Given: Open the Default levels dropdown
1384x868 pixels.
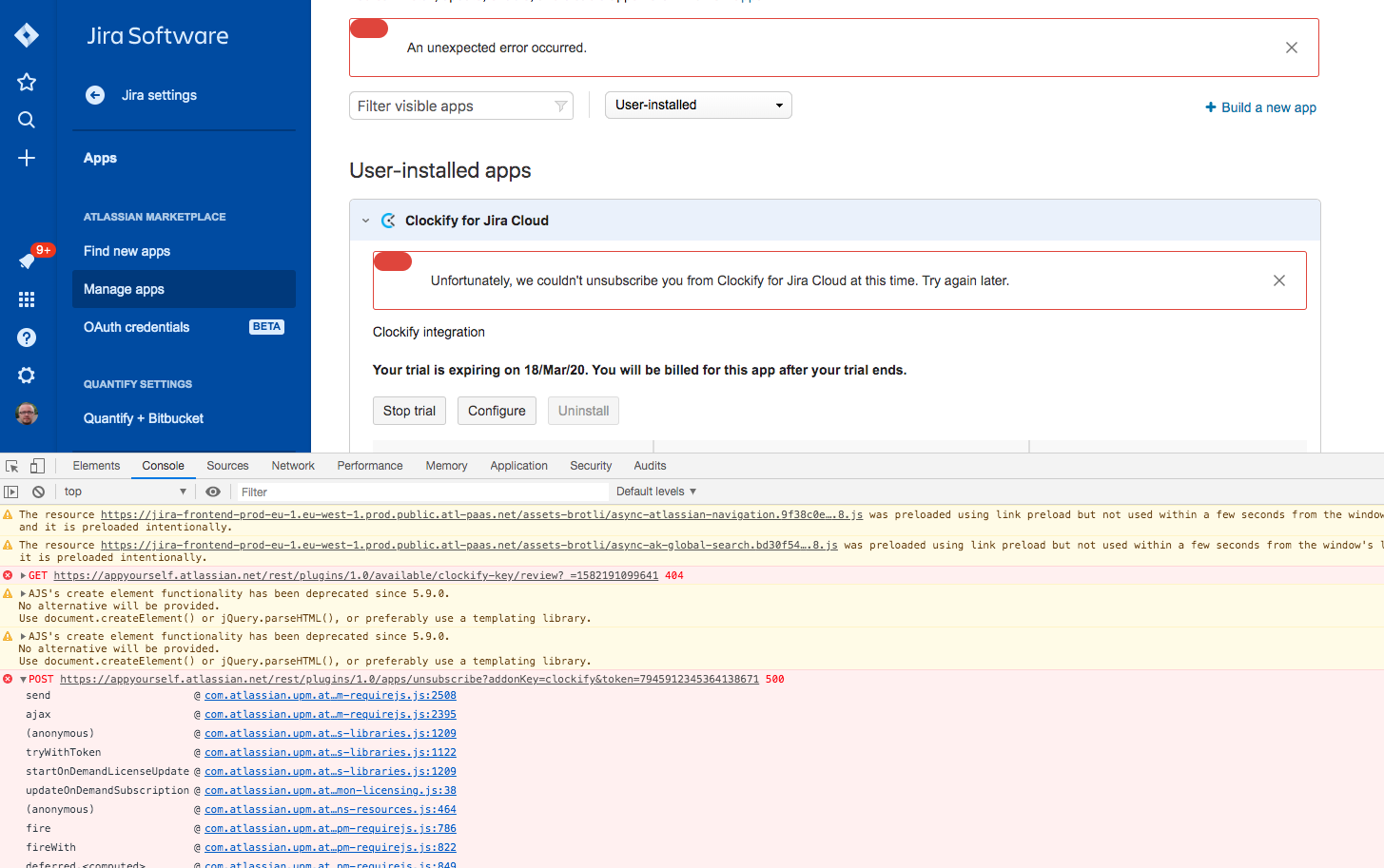Looking at the screenshot, I should 656,492.
